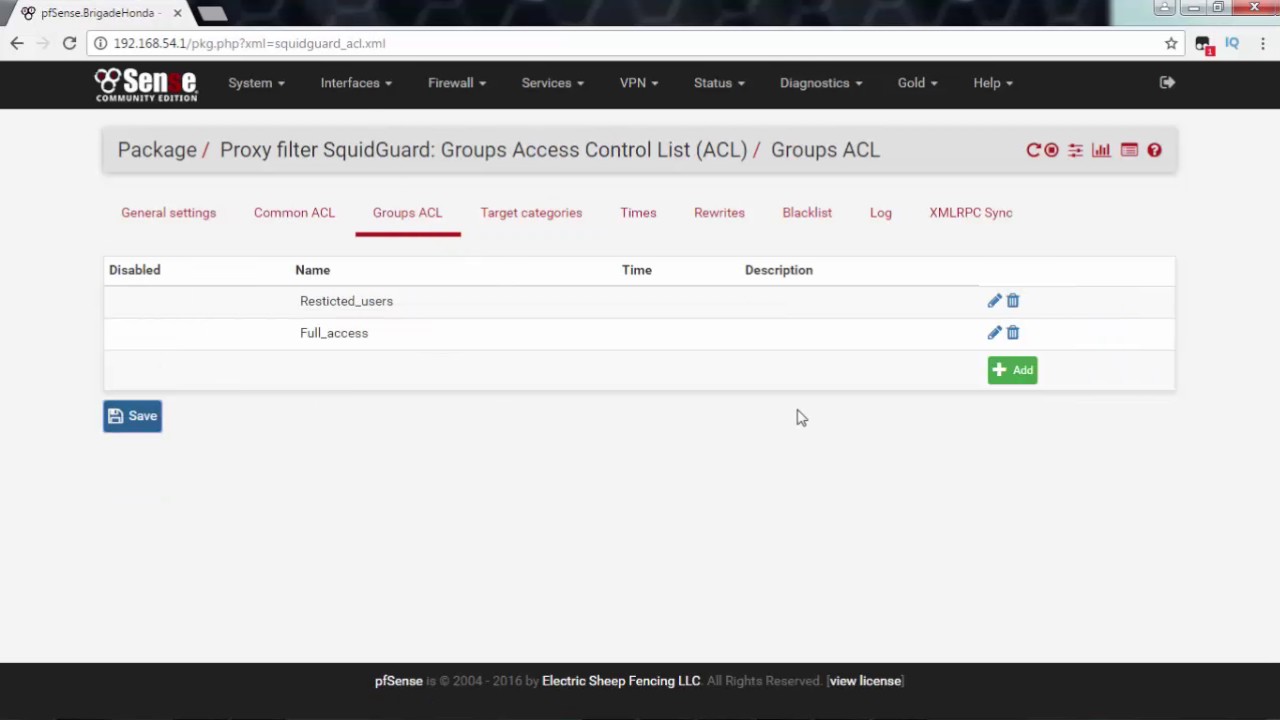Screen dimensions: 1280x720
Task: Click the stop service icon
Action: coord(1051,150)
